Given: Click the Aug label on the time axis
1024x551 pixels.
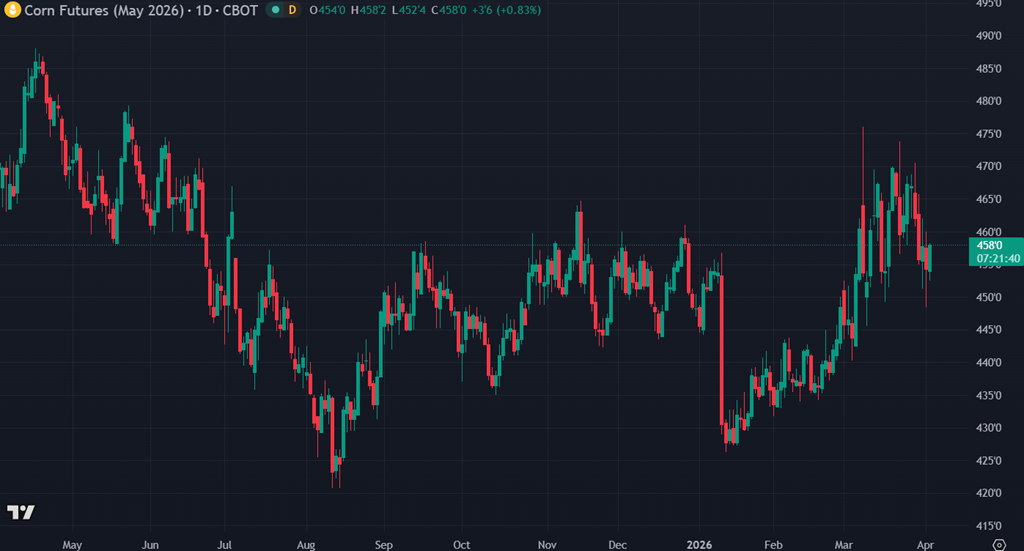Looking at the screenshot, I should pyautogui.click(x=307, y=545).
